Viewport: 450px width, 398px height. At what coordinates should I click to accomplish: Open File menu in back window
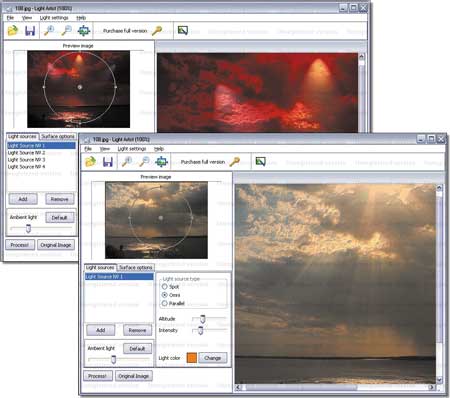(10, 18)
